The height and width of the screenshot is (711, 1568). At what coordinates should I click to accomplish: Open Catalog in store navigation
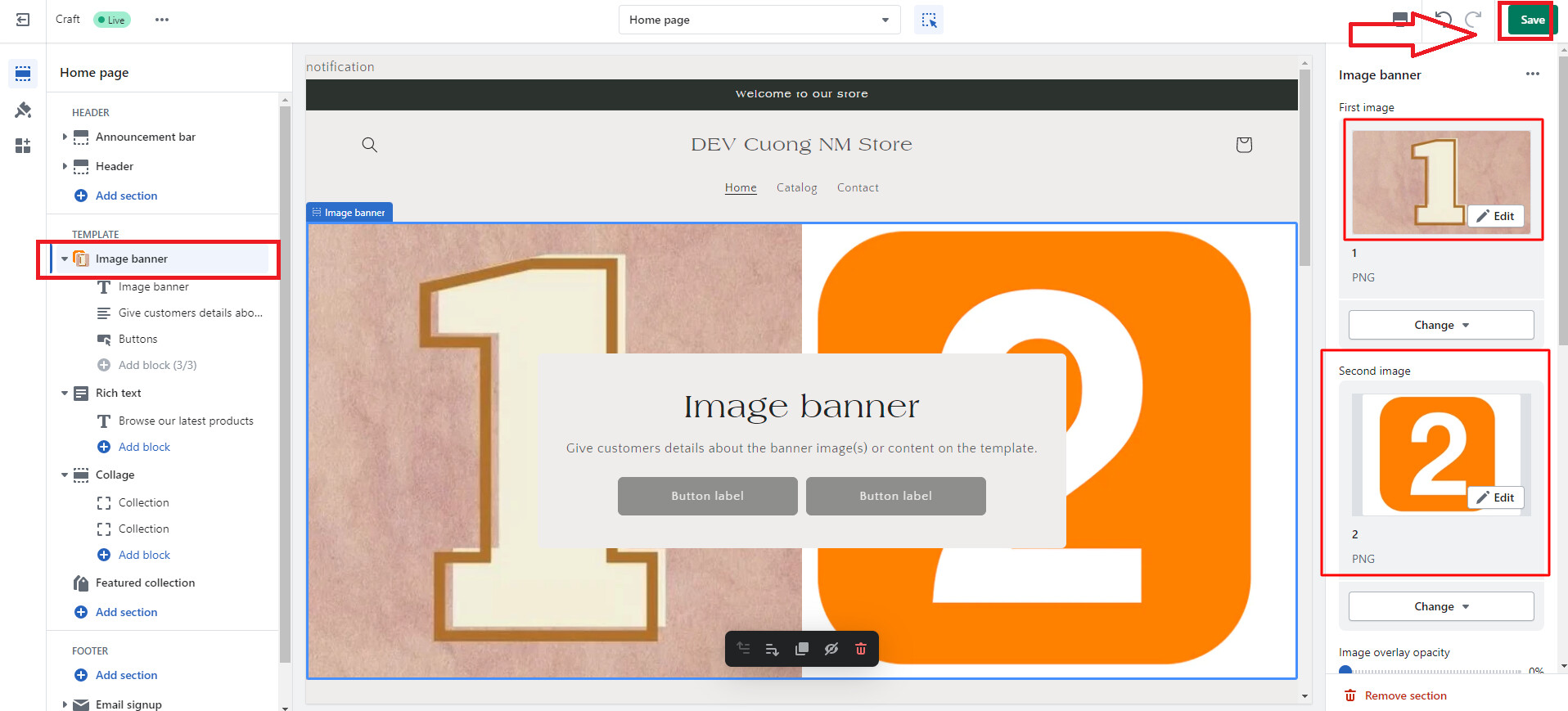(x=797, y=187)
